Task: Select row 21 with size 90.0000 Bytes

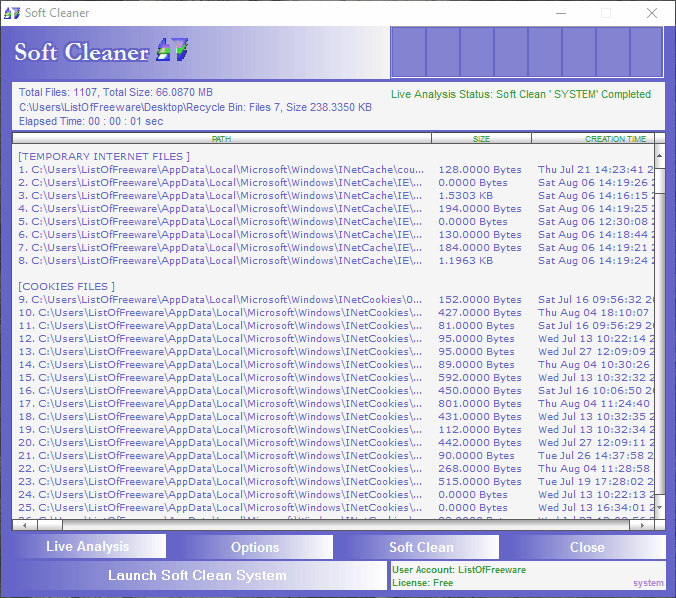Action: tap(335, 456)
